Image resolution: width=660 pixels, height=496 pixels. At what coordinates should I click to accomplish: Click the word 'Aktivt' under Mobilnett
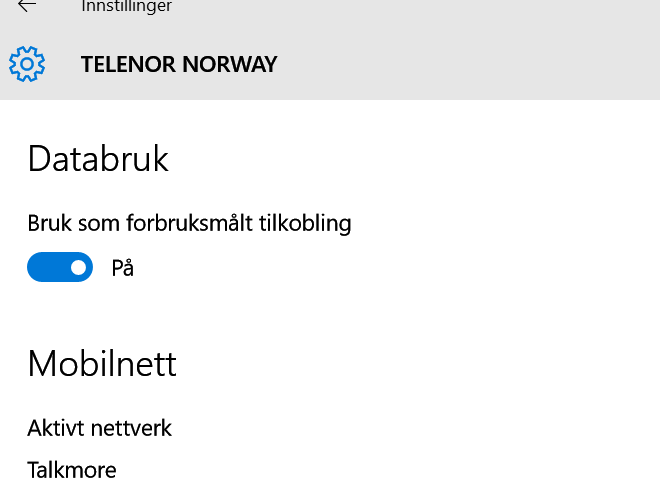pos(56,428)
